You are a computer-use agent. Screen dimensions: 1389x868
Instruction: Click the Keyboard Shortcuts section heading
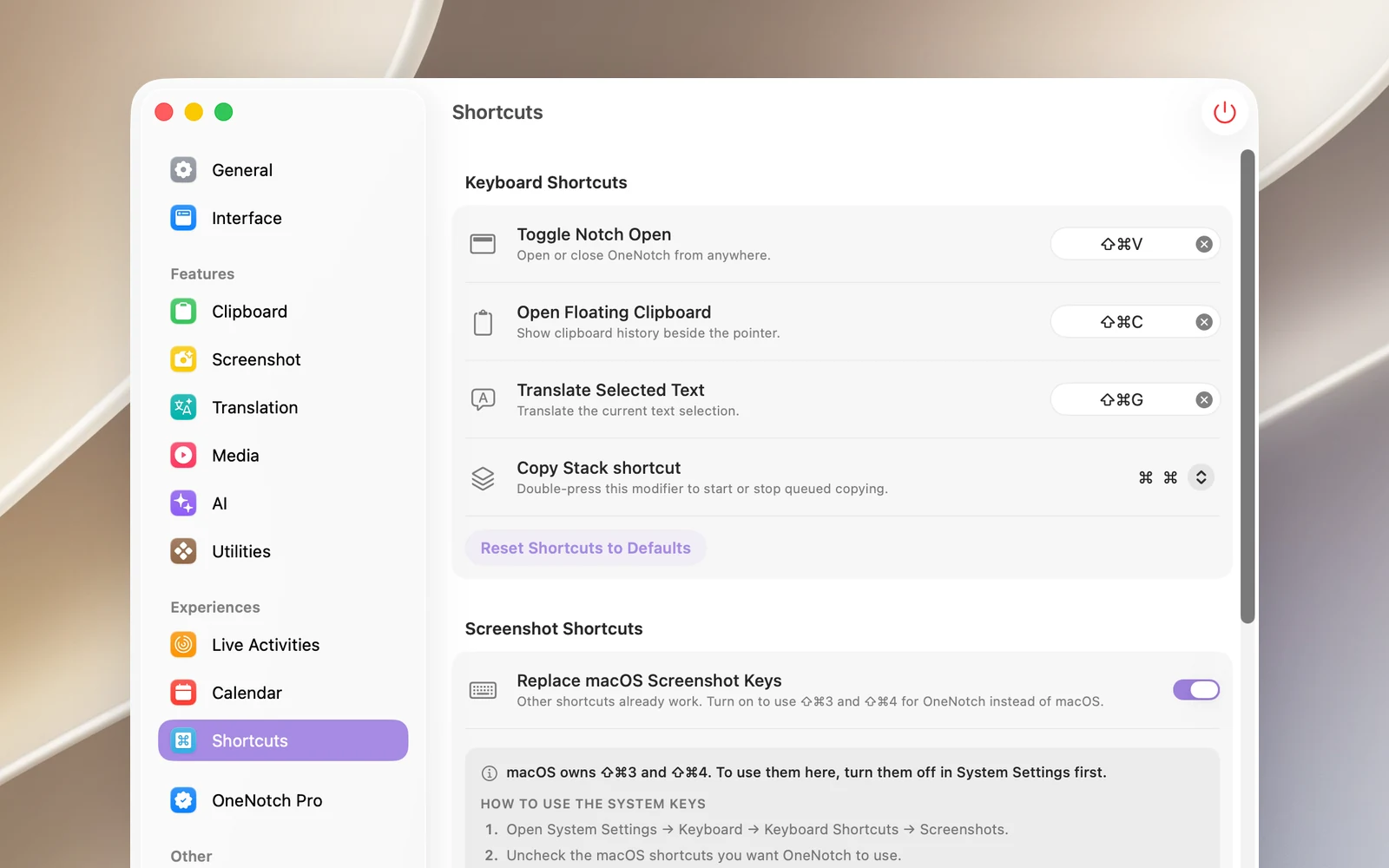[546, 182]
